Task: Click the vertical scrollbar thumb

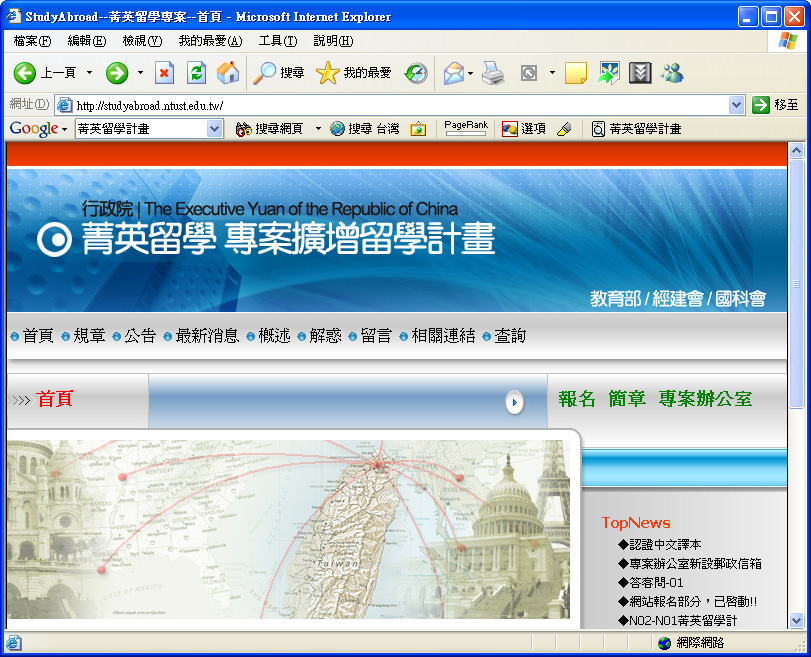Action: (797, 283)
